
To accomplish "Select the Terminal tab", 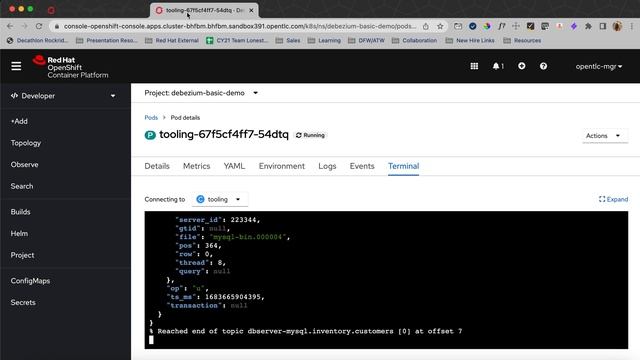I will (x=404, y=166).
